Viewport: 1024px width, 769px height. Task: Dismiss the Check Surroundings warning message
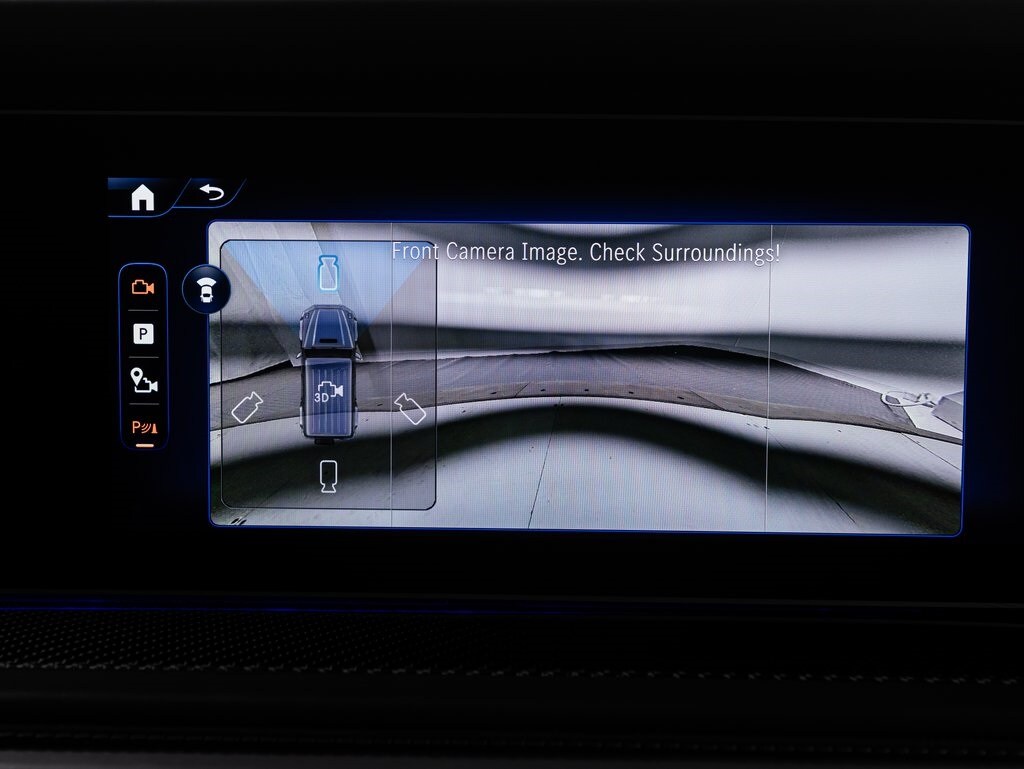click(x=592, y=251)
